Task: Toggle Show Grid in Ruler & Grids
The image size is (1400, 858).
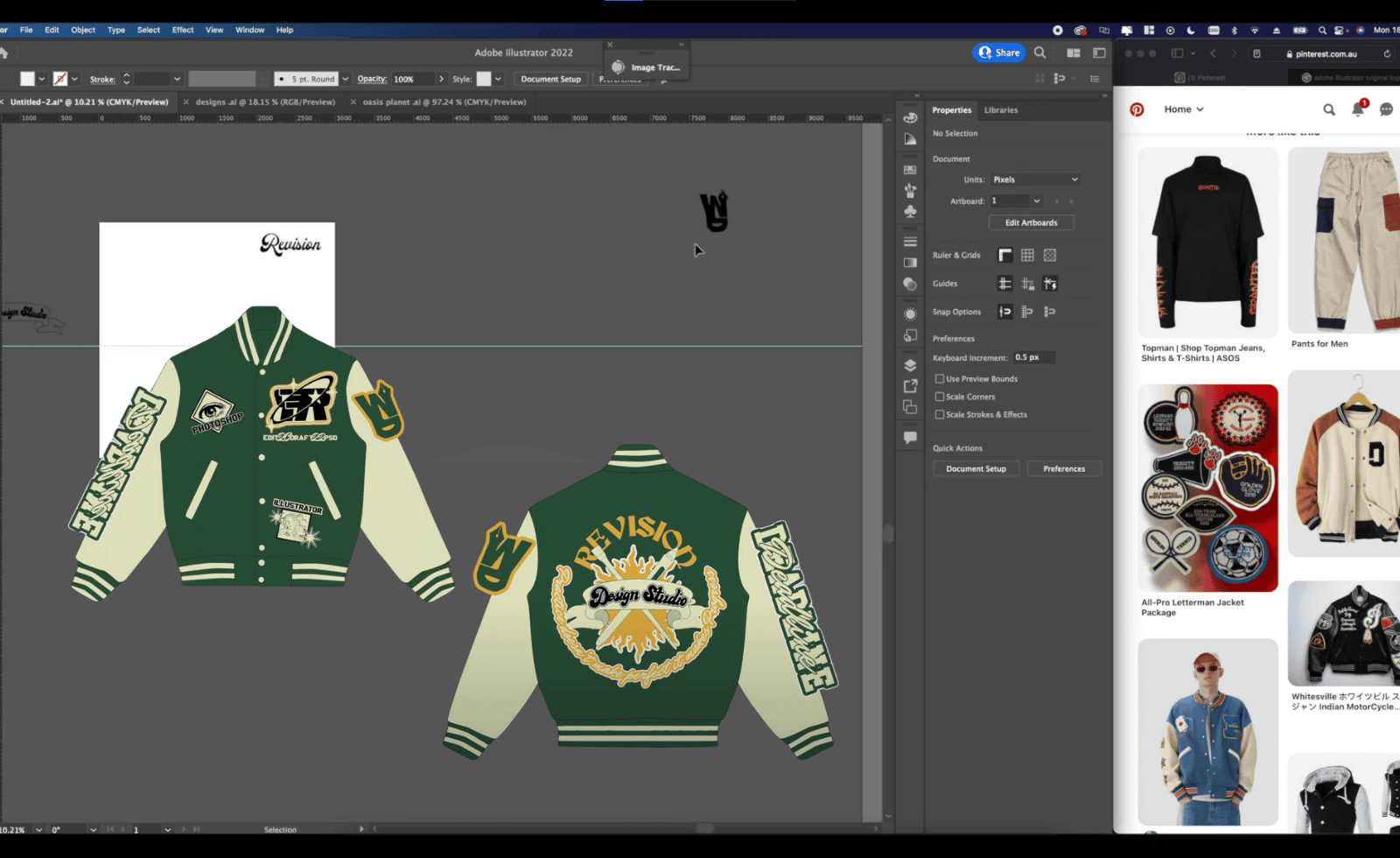Action: [1027, 255]
